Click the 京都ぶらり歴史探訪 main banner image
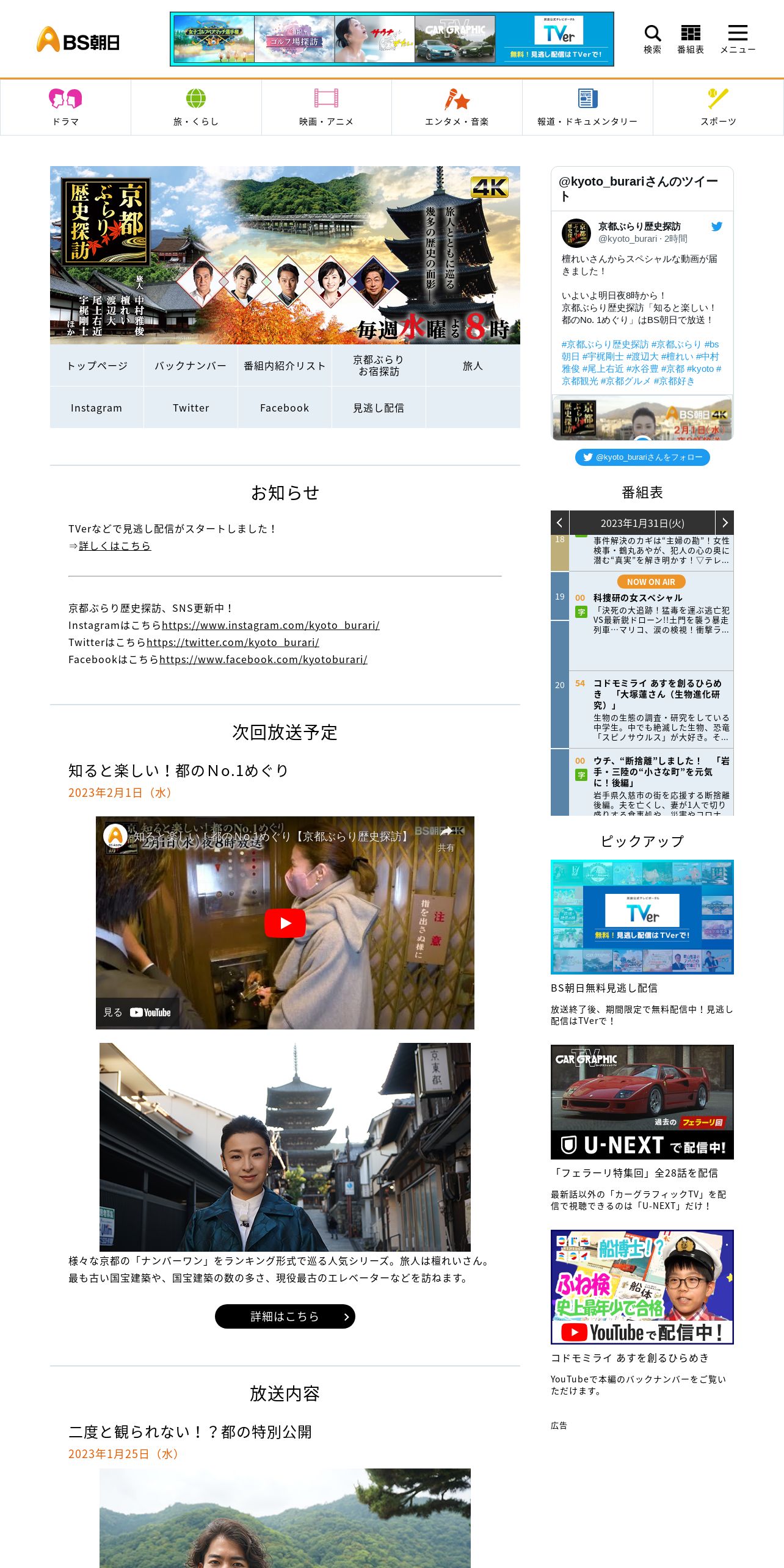The width and height of the screenshot is (784, 1568). point(285,255)
